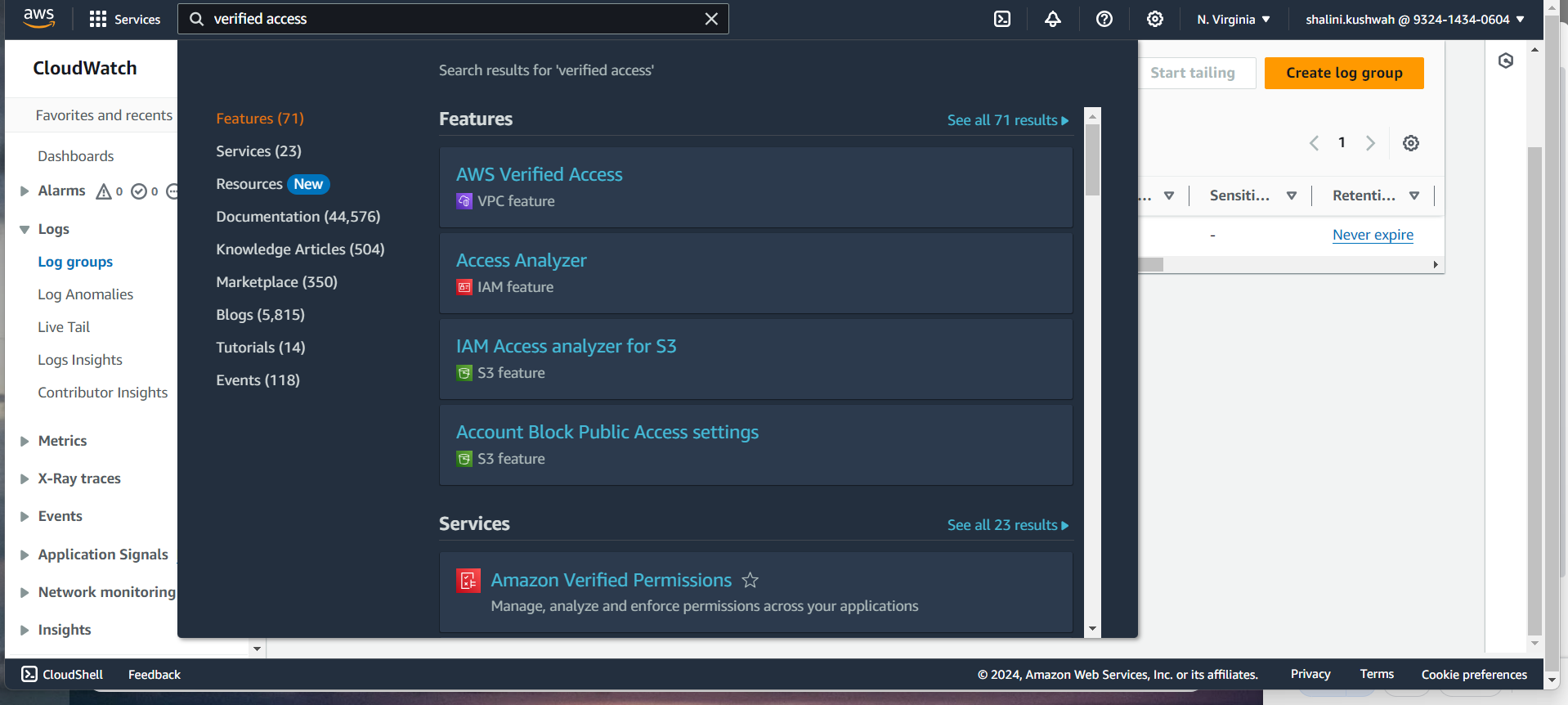Open the N. Virginia region dropdown
Image resolution: width=1568 pixels, height=705 pixels.
point(1234,19)
